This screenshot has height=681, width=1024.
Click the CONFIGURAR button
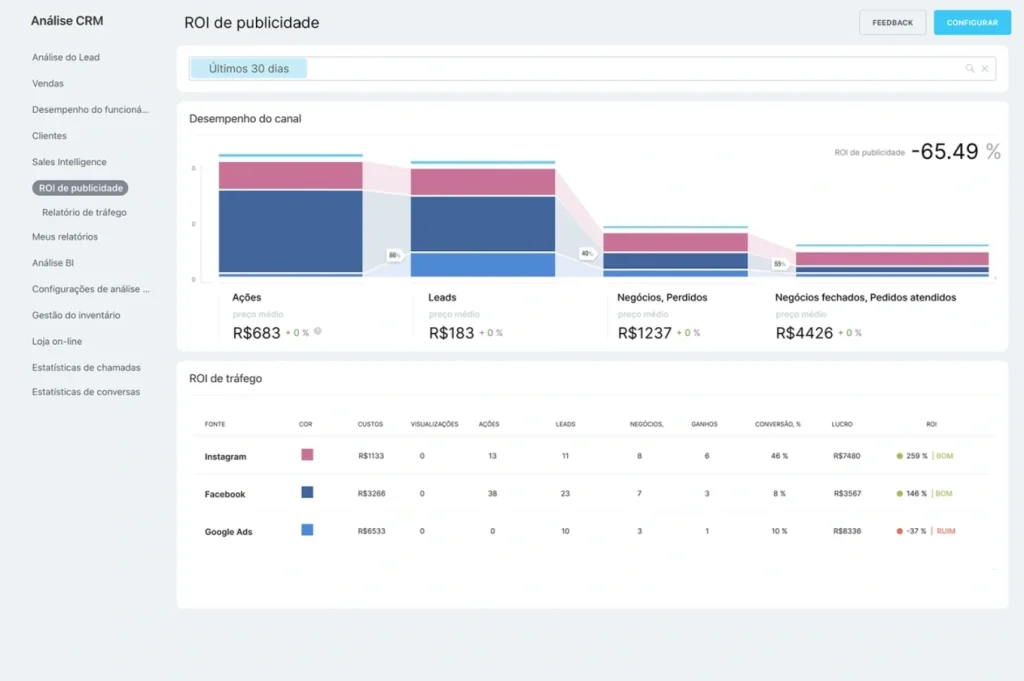click(971, 22)
